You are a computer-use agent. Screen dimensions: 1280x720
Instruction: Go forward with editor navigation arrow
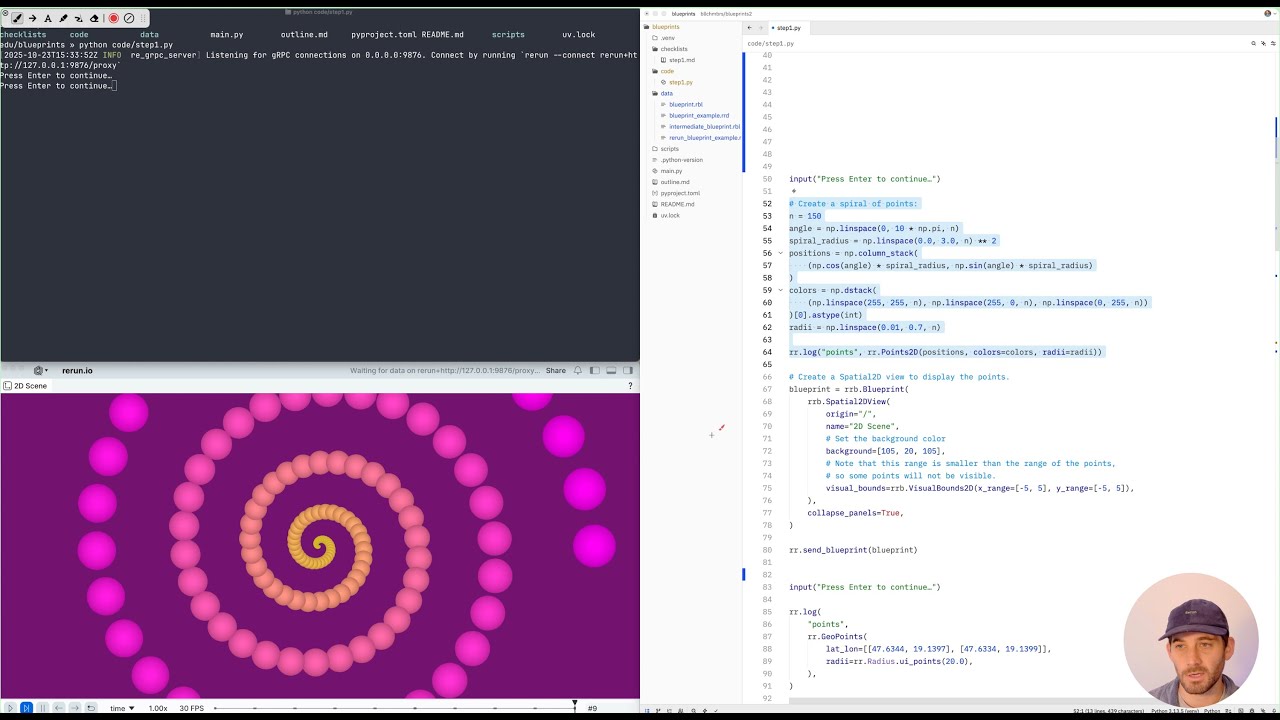[x=761, y=27]
